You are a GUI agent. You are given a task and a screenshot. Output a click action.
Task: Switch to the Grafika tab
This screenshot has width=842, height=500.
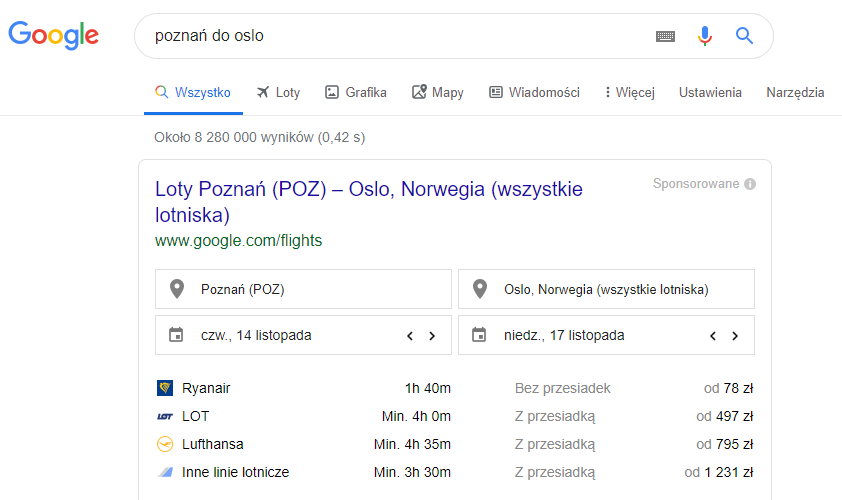[x=356, y=93]
